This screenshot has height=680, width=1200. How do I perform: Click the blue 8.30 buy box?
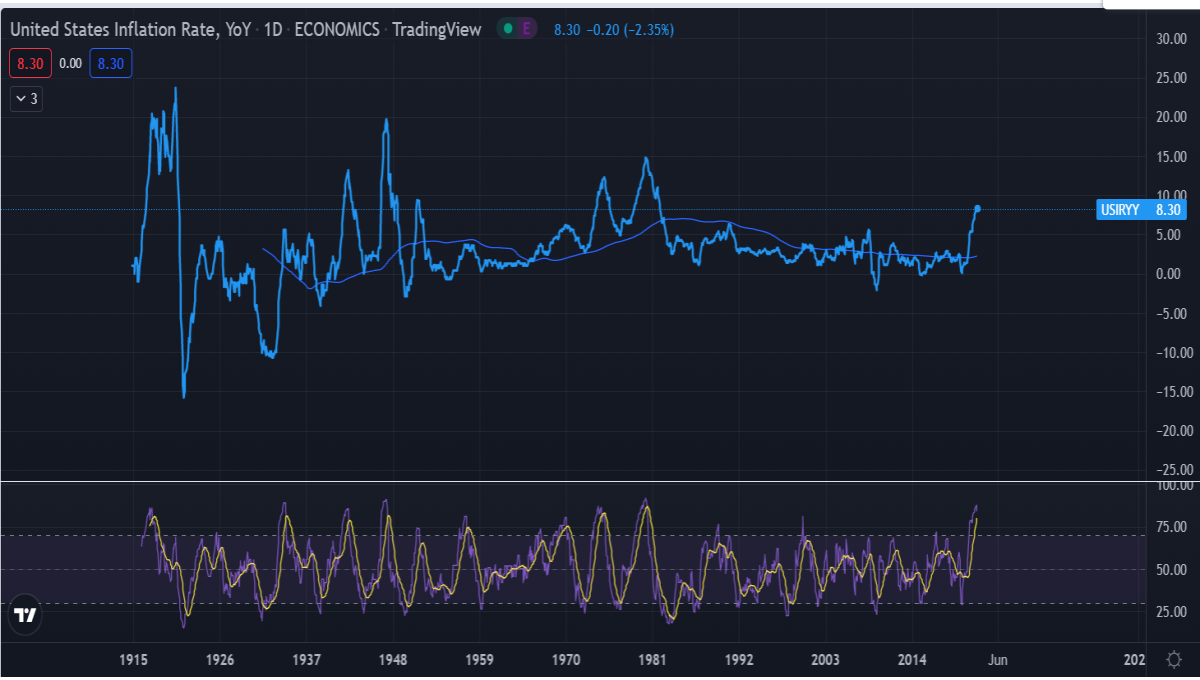tap(110, 64)
